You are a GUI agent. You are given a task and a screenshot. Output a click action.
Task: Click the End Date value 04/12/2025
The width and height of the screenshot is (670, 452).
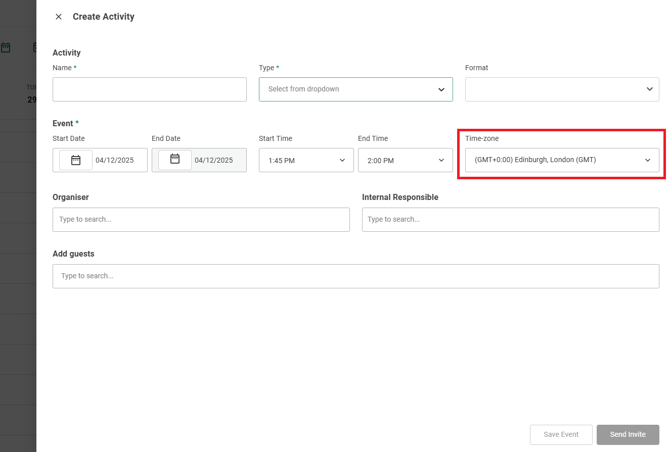coord(214,160)
